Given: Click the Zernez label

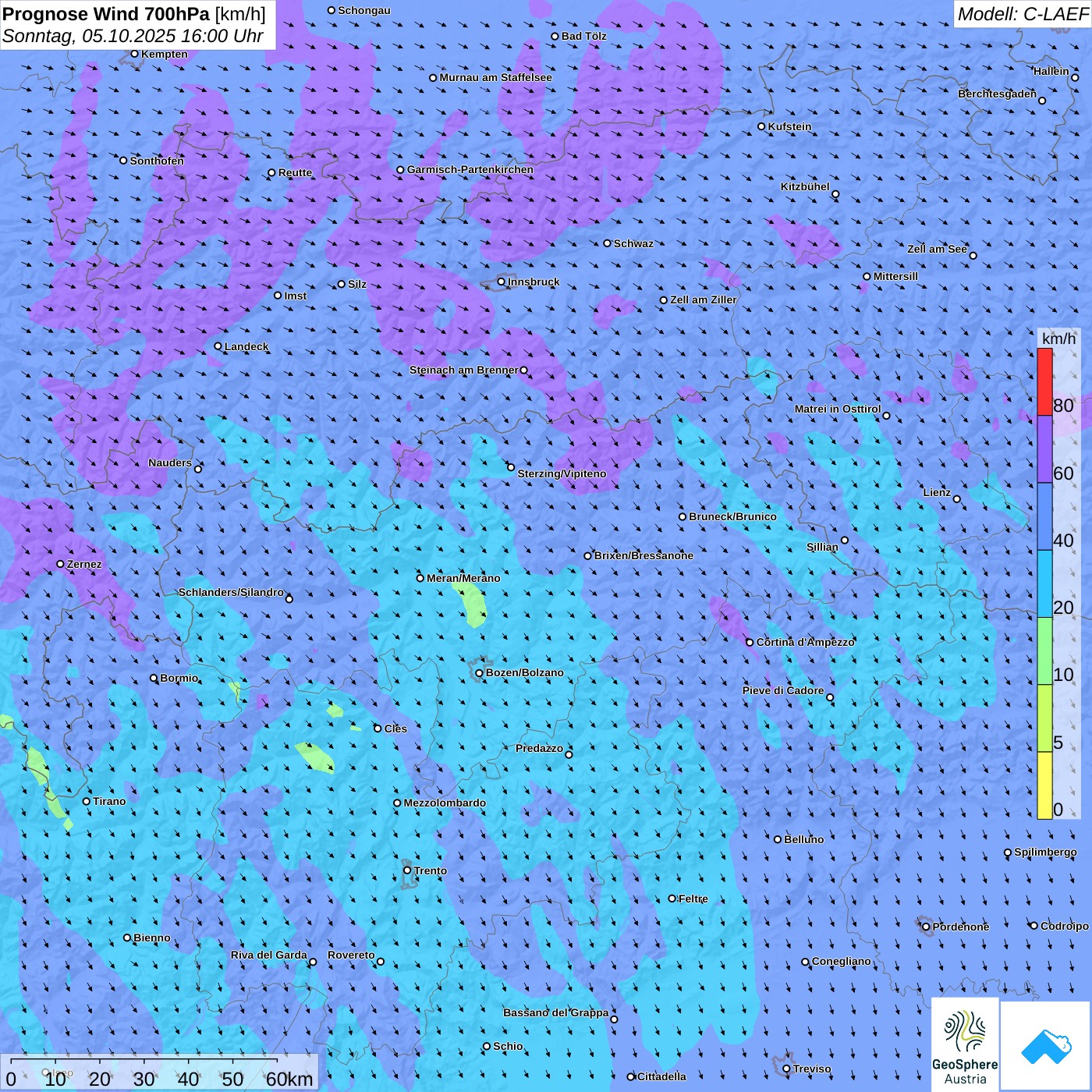Looking at the screenshot, I should coord(84,564).
